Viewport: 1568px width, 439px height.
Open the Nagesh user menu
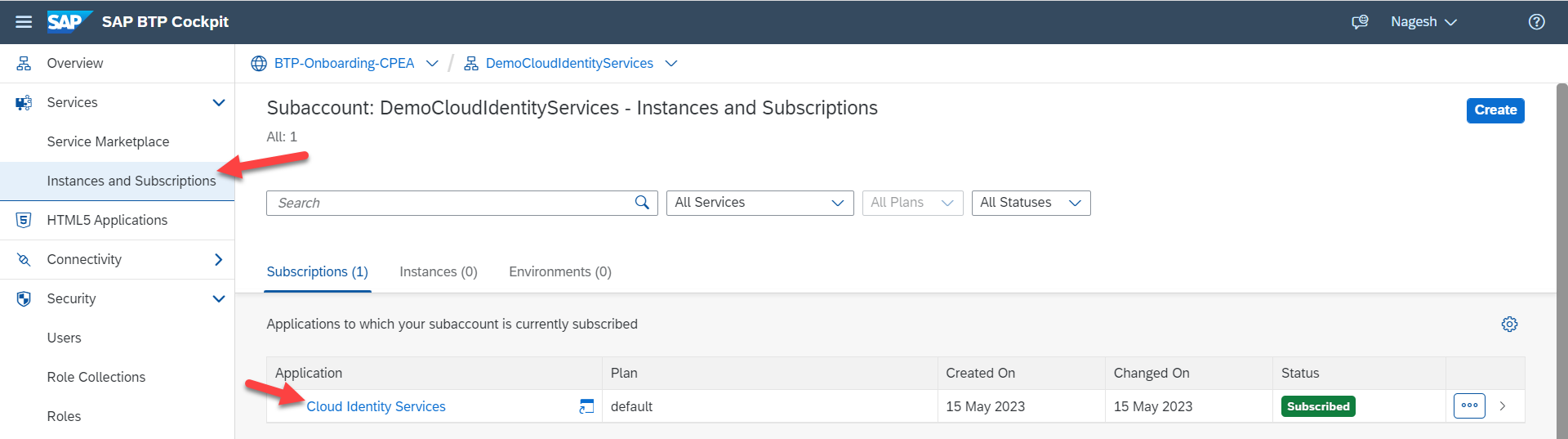tap(1423, 22)
